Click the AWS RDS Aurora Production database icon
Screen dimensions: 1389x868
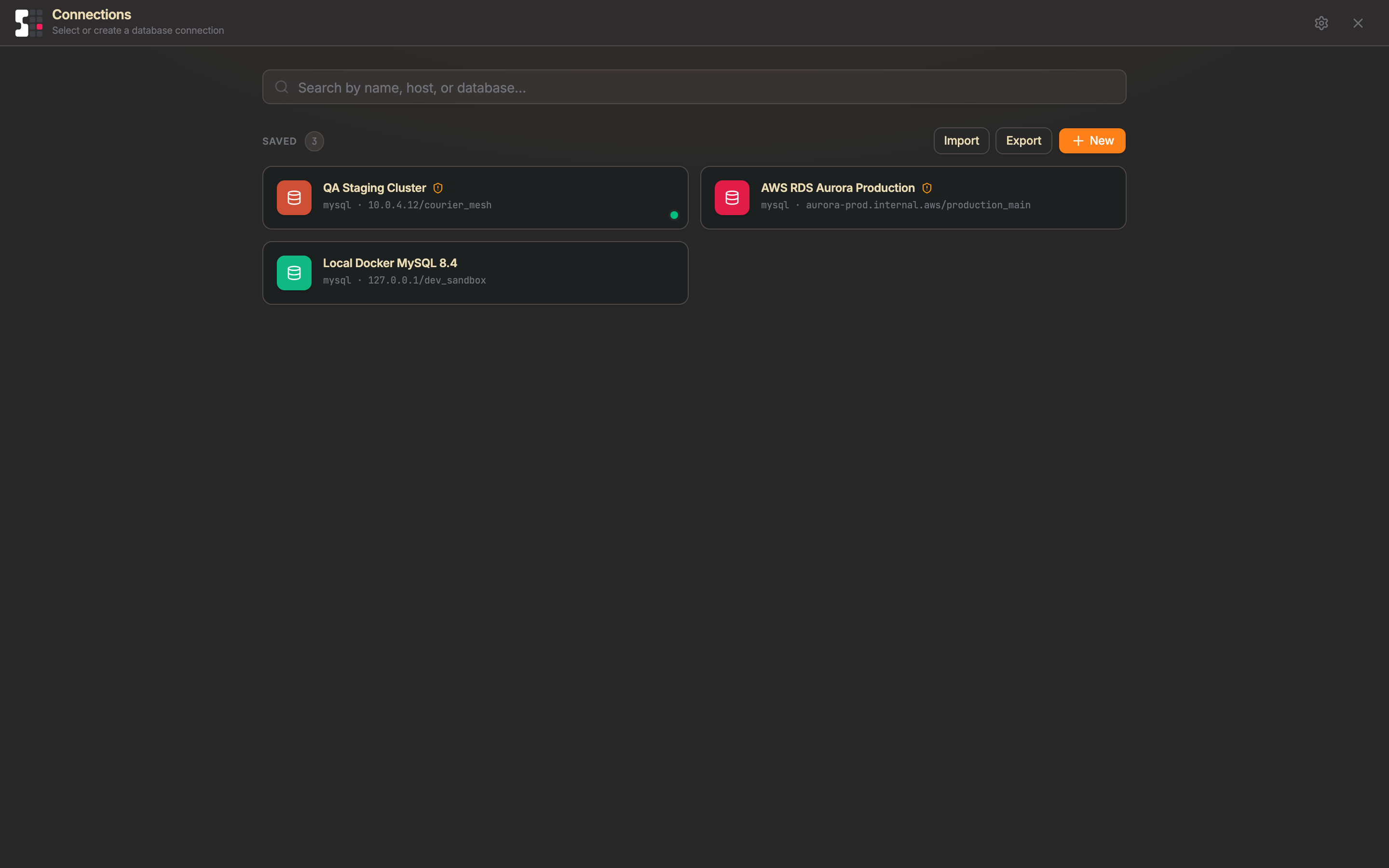[x=732, y=198]
